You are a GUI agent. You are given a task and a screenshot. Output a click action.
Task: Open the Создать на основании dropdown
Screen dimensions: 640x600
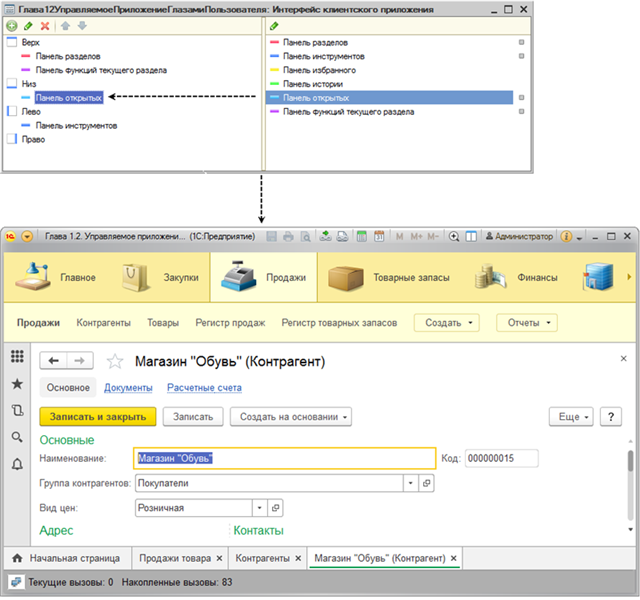tap(292, 416)
